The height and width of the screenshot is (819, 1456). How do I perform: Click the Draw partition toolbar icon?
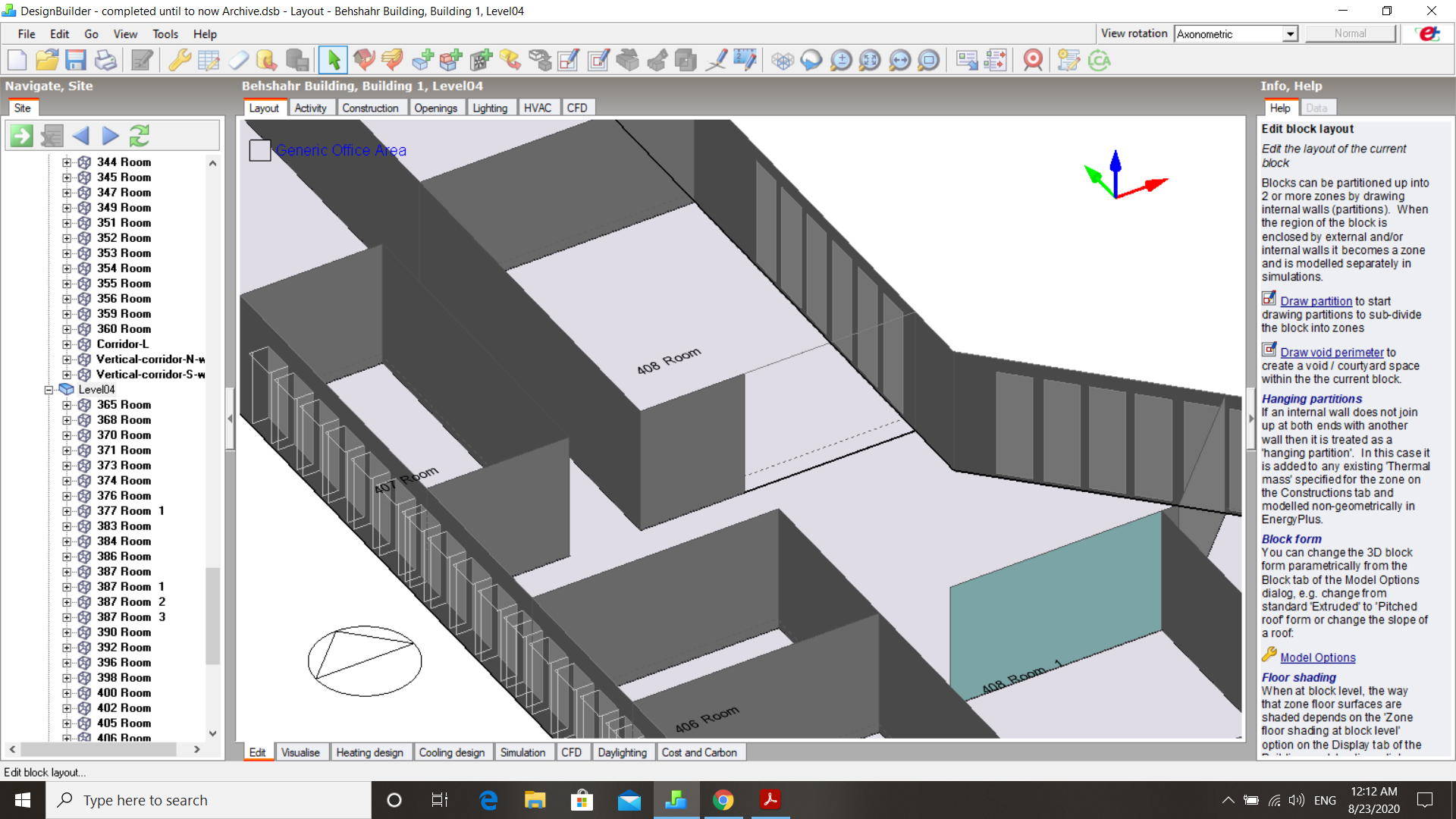569,60
